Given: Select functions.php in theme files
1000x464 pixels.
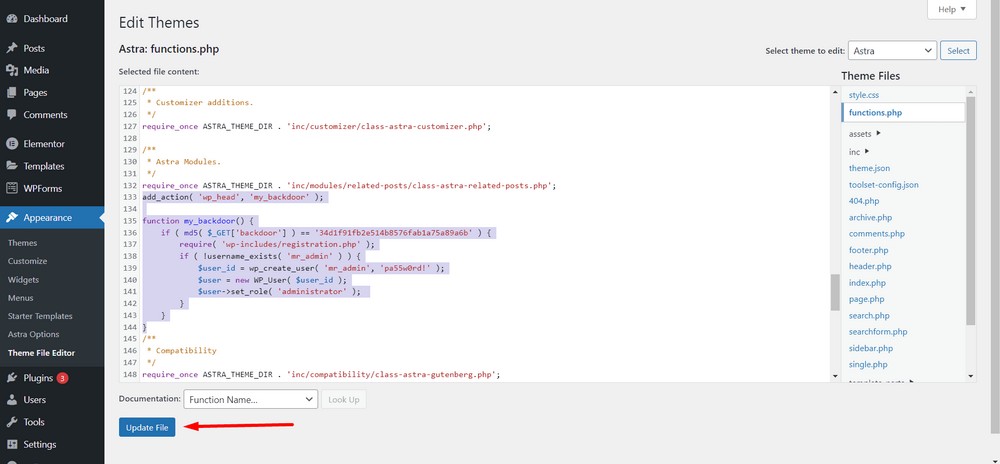Looking at the screenshot, I should point(902,113).
